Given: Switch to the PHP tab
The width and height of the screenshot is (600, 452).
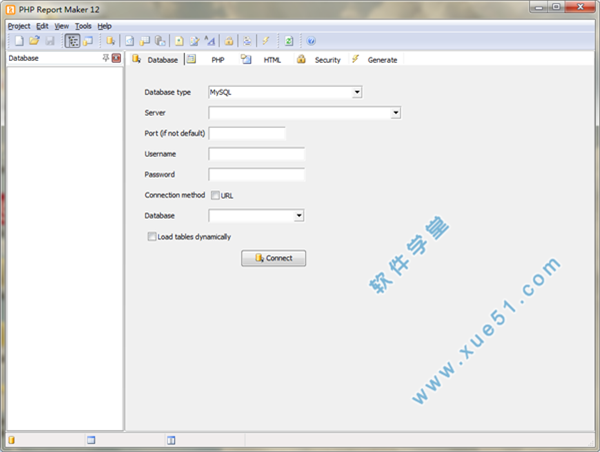Looking at the screenshot, I should click(210, 59).
